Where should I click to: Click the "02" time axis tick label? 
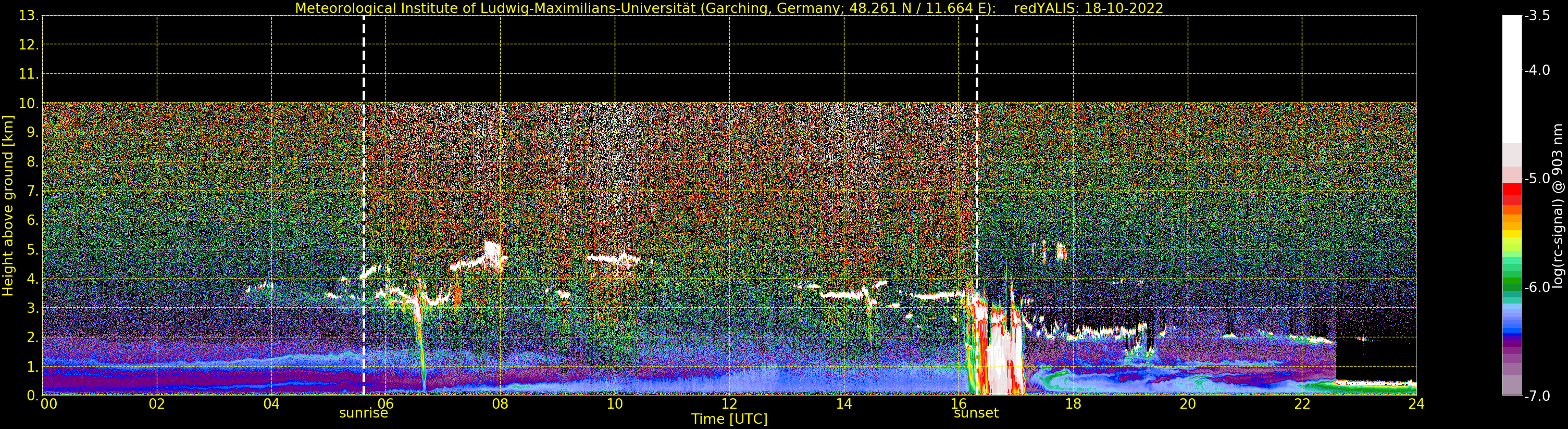pyautogui.click(x=157, y=404)
